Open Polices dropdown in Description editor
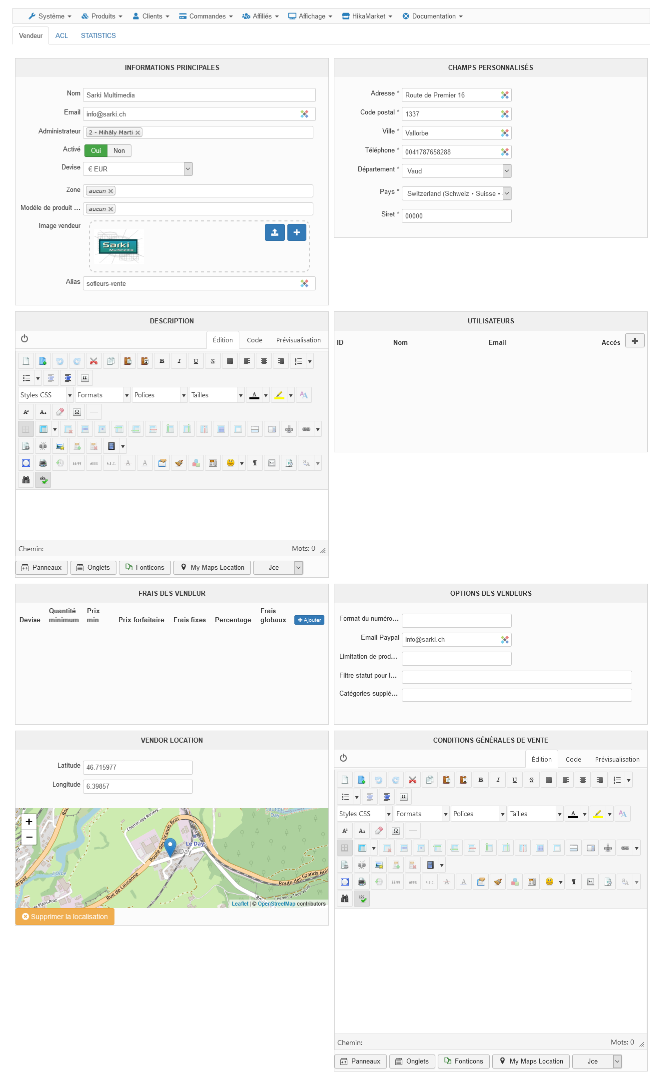662x1080 pixels. pos(160,395)
